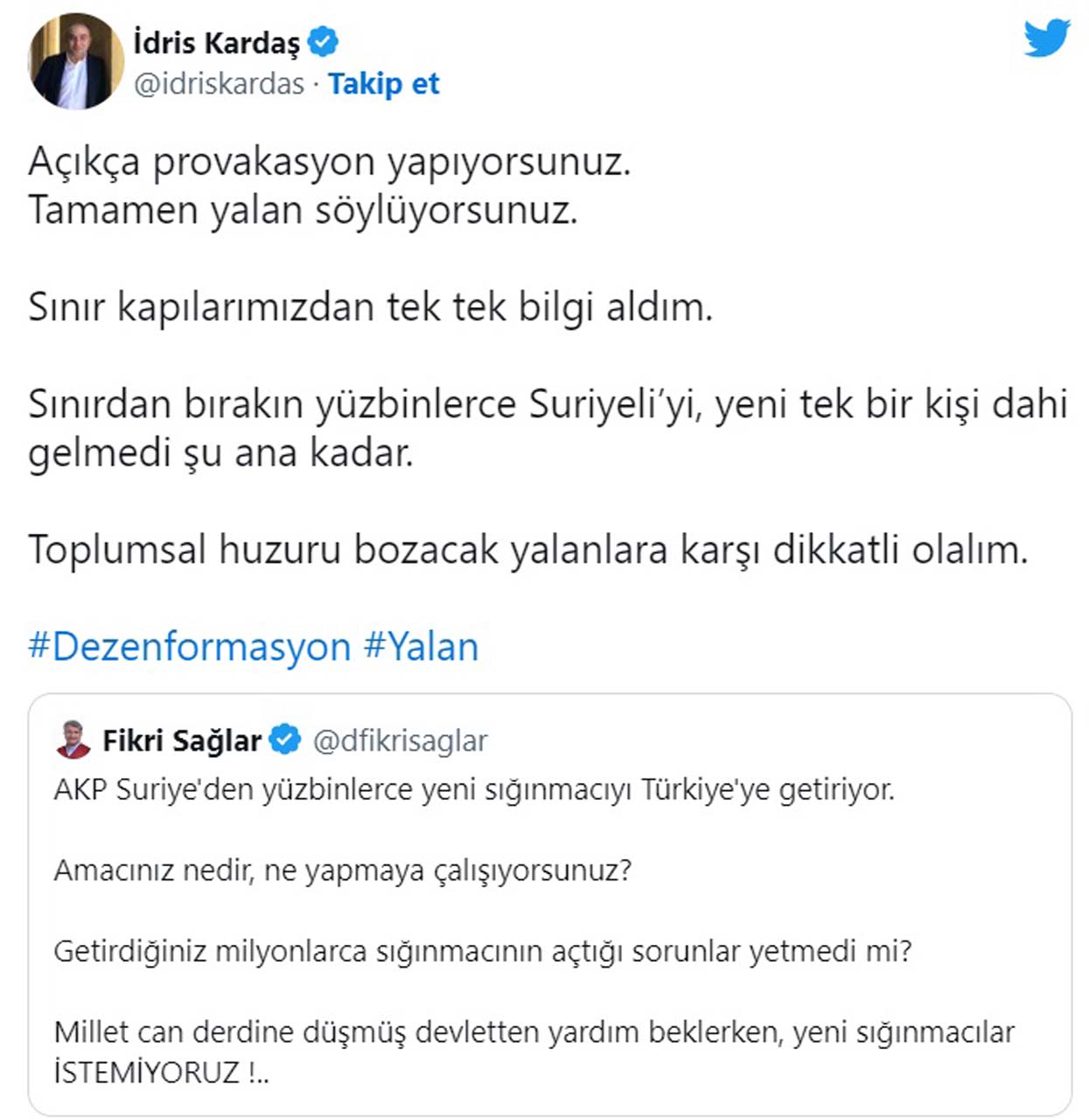Click the dot separator next to the handle
Viewport: 1089px width, 1120px height.
(314, 85)
